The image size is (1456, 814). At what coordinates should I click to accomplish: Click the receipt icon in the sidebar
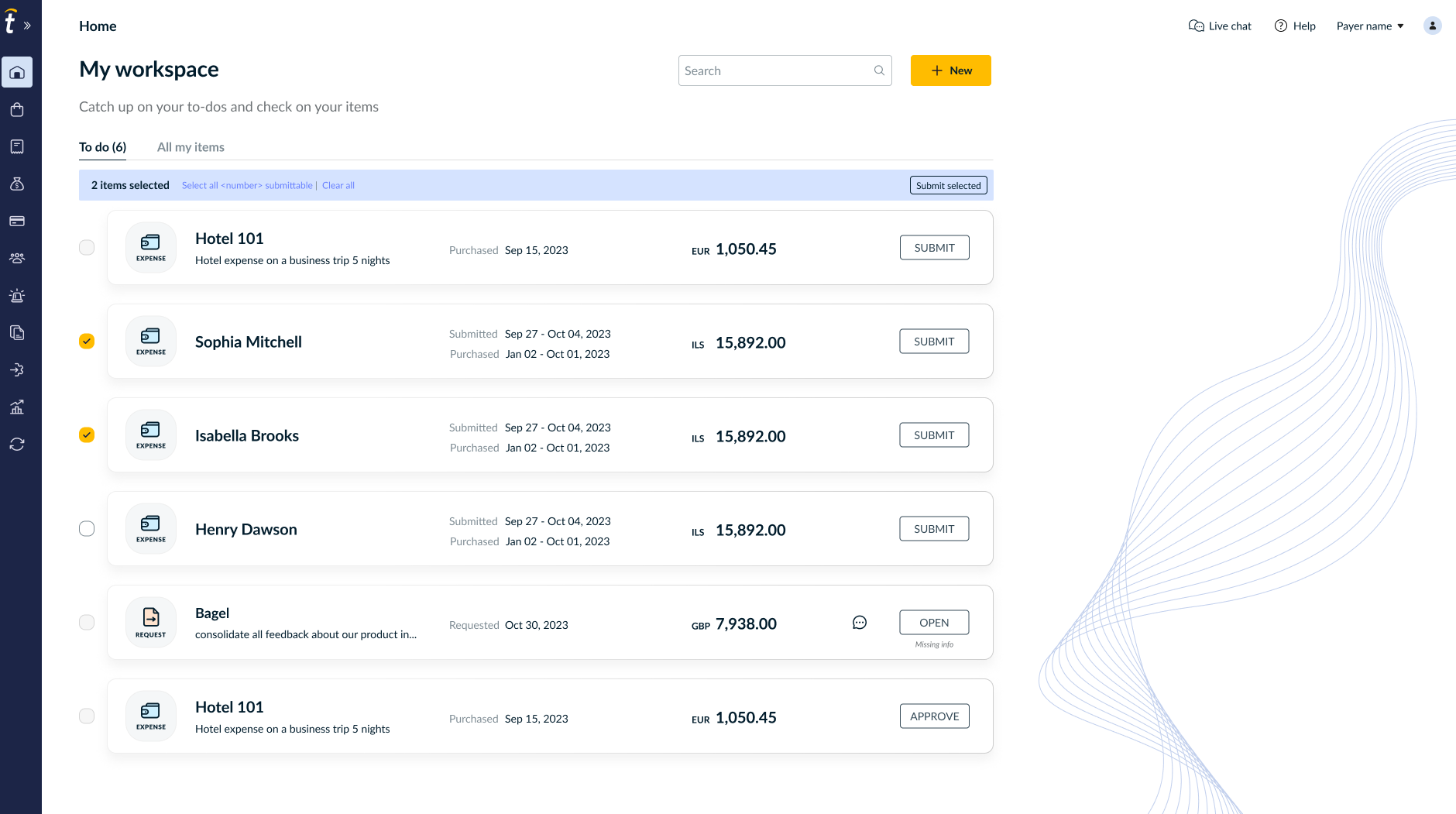pyautogui.click(x=17, y=146)
